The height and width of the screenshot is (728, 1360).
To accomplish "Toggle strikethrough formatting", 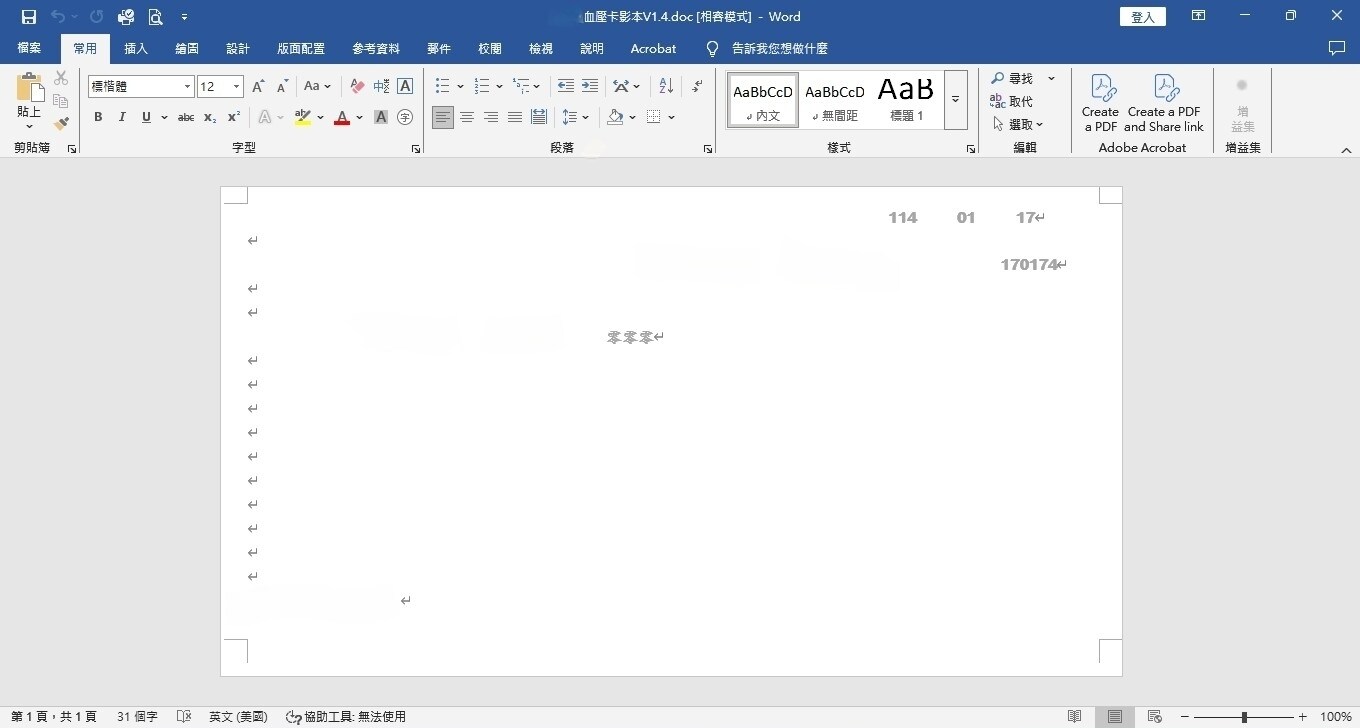I will (186, 117).
